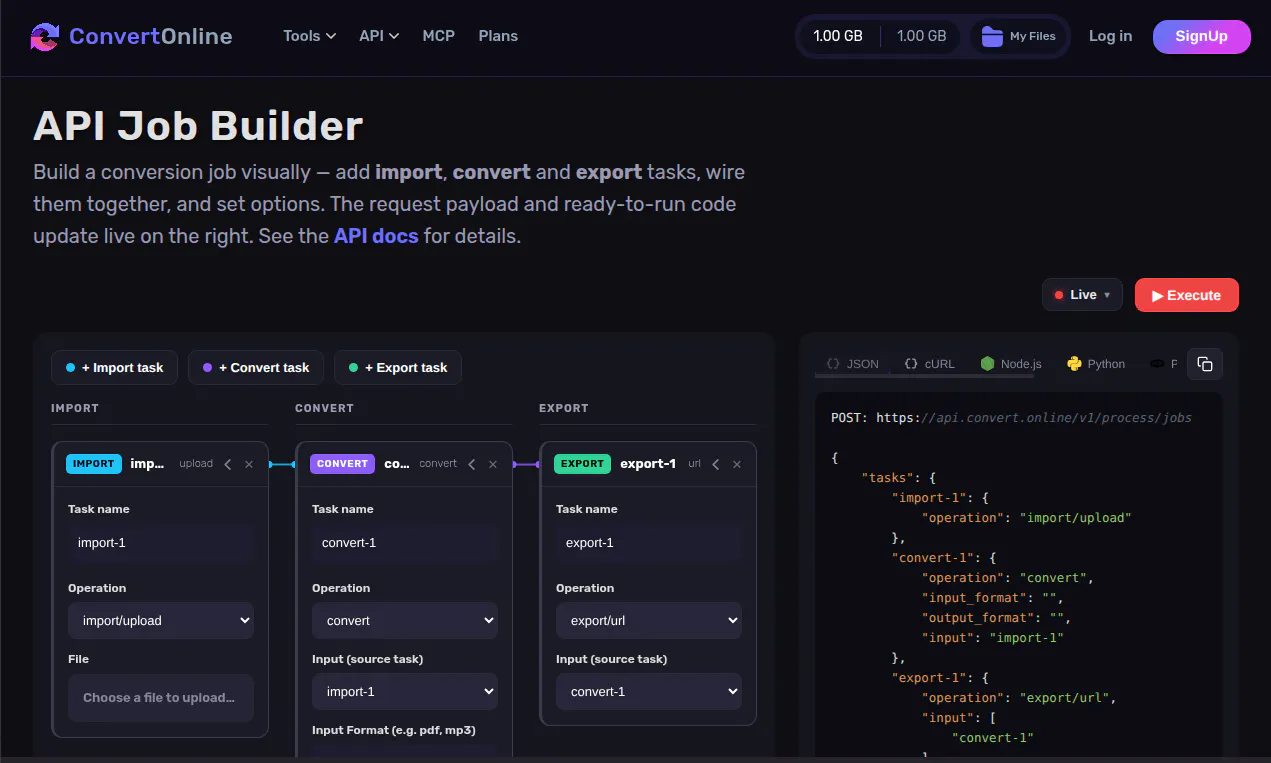Screen dimensions: 1271x763
Task: Add a new Import task
Action: 114,368
